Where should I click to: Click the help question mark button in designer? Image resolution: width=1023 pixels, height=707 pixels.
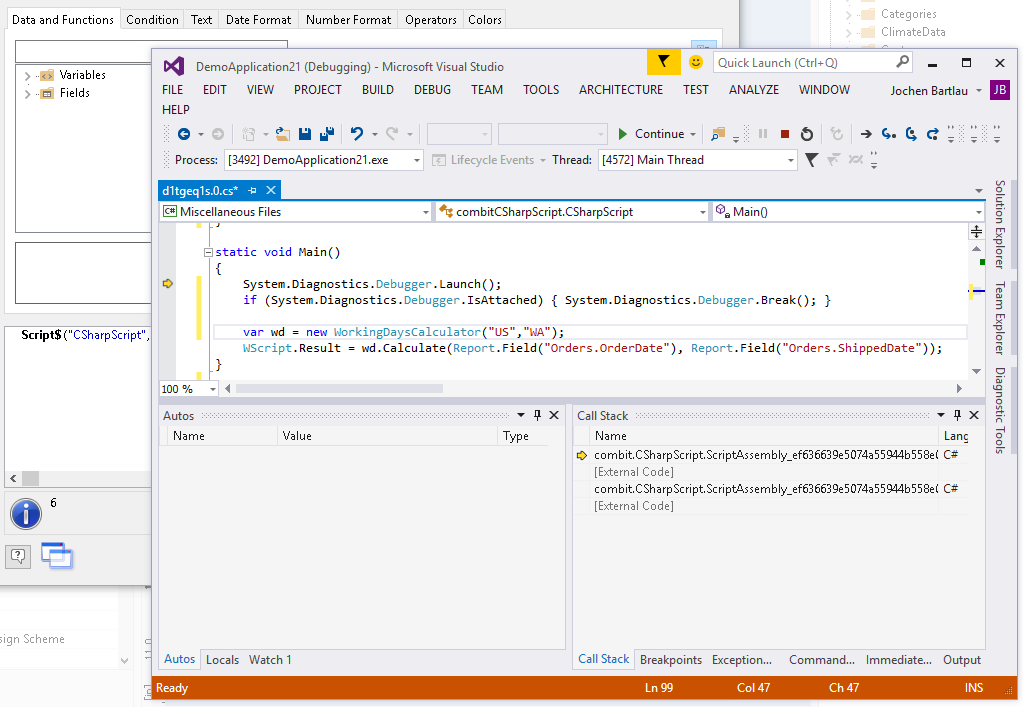point(18,556)
